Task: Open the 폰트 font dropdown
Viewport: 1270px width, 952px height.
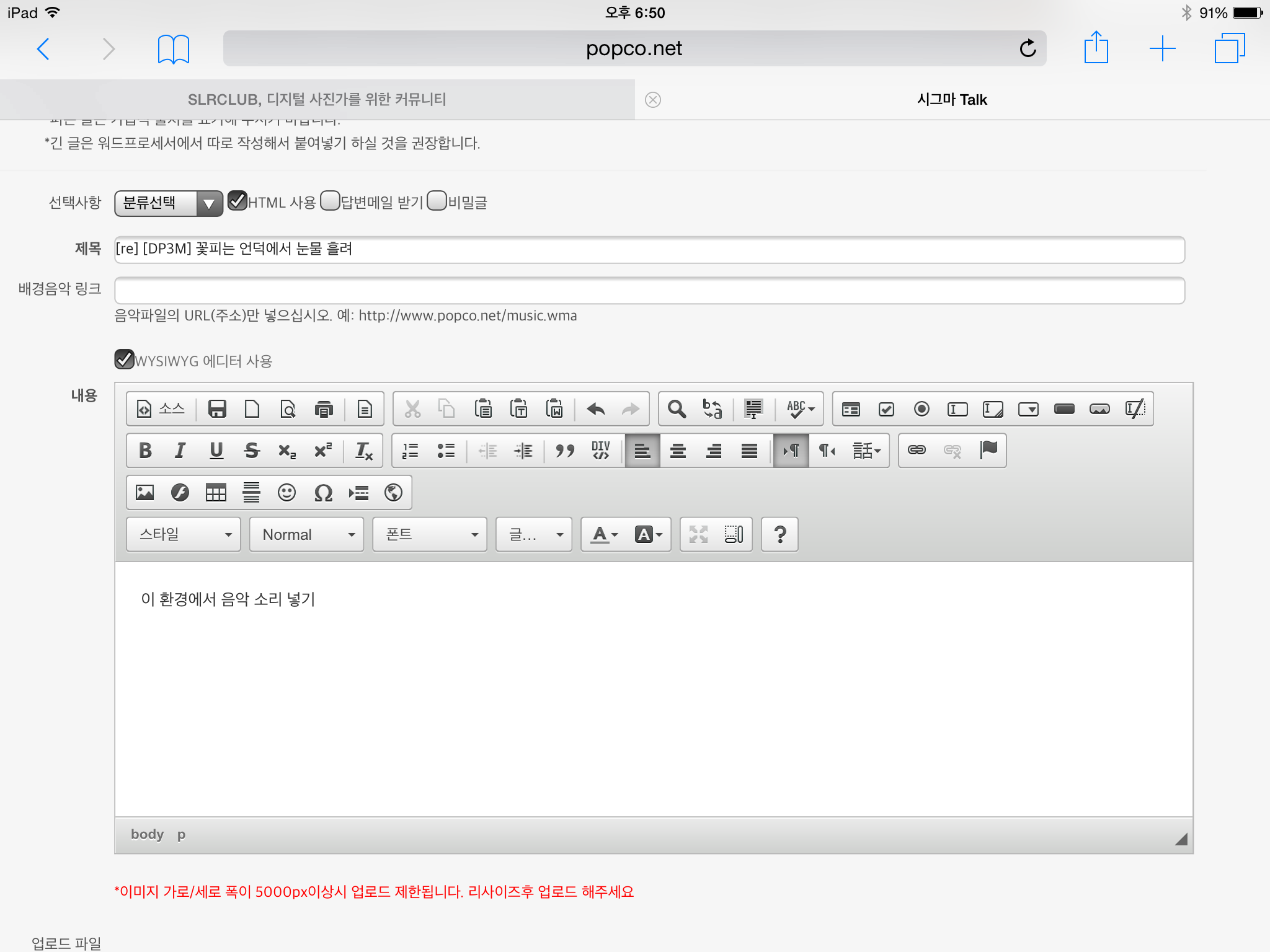Action: point(430,534)
